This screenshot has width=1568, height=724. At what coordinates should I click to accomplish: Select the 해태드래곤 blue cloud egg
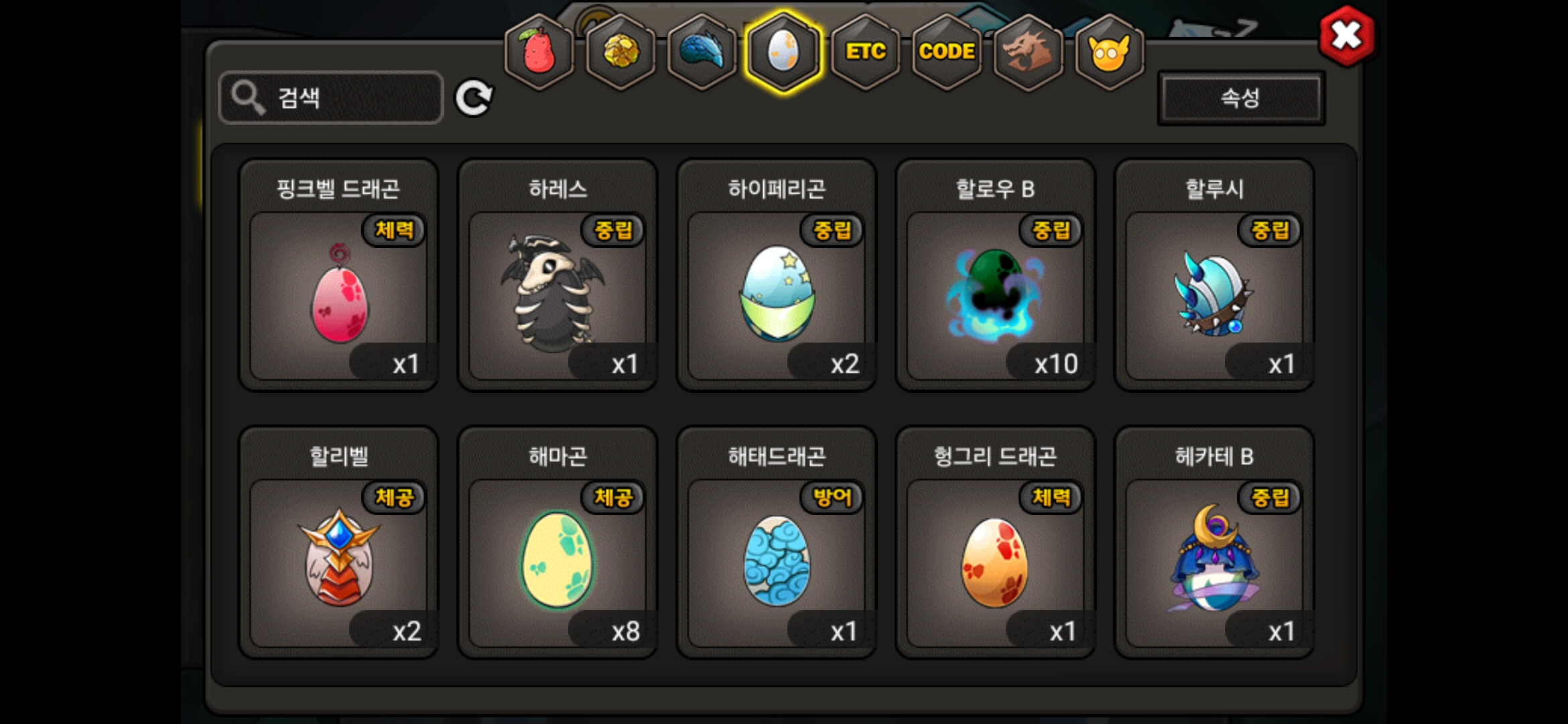click(777, 542)
